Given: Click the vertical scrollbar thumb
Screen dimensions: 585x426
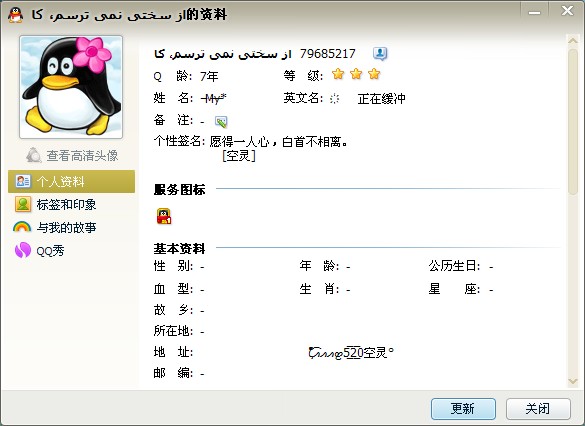Looking at the screenshot, I should (573, 122).
